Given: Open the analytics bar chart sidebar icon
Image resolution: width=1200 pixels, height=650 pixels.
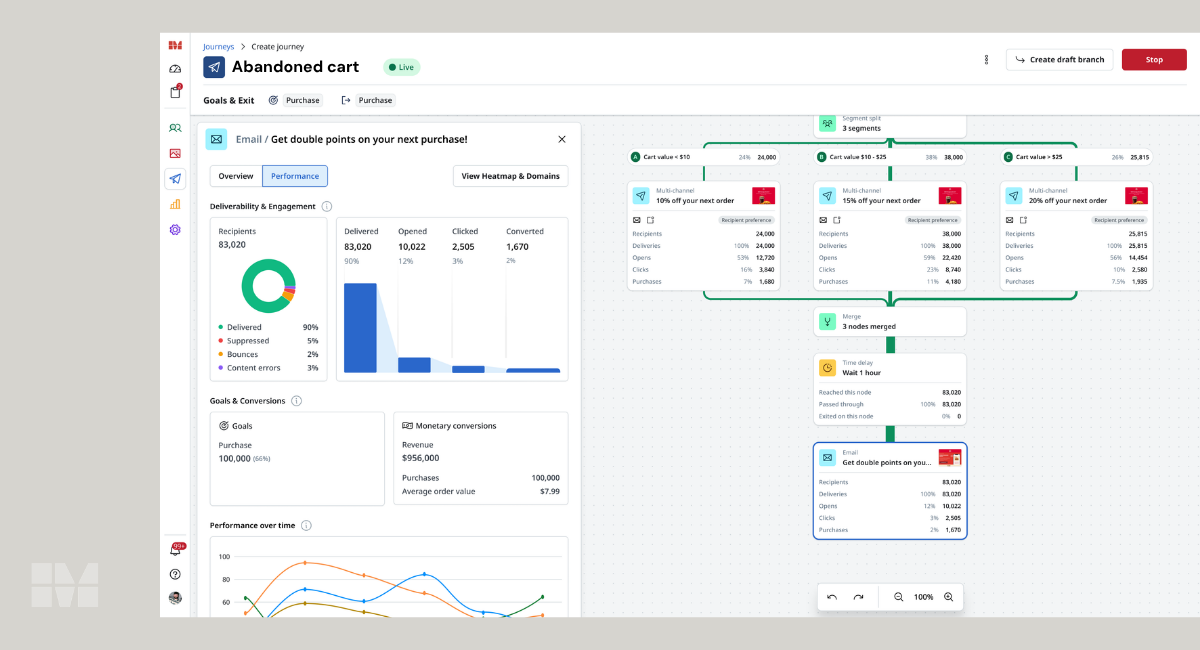Looking at the screenshot, I should coord(175,204).
